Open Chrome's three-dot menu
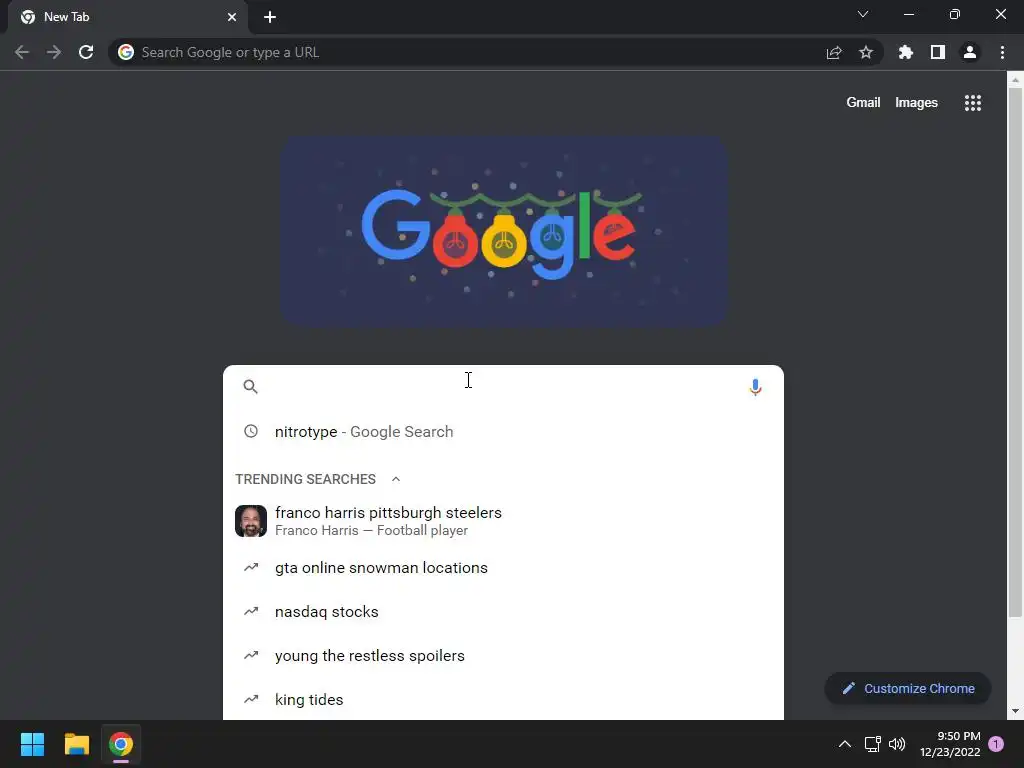Screen dimensions: 1024x768 (1002, 52)
